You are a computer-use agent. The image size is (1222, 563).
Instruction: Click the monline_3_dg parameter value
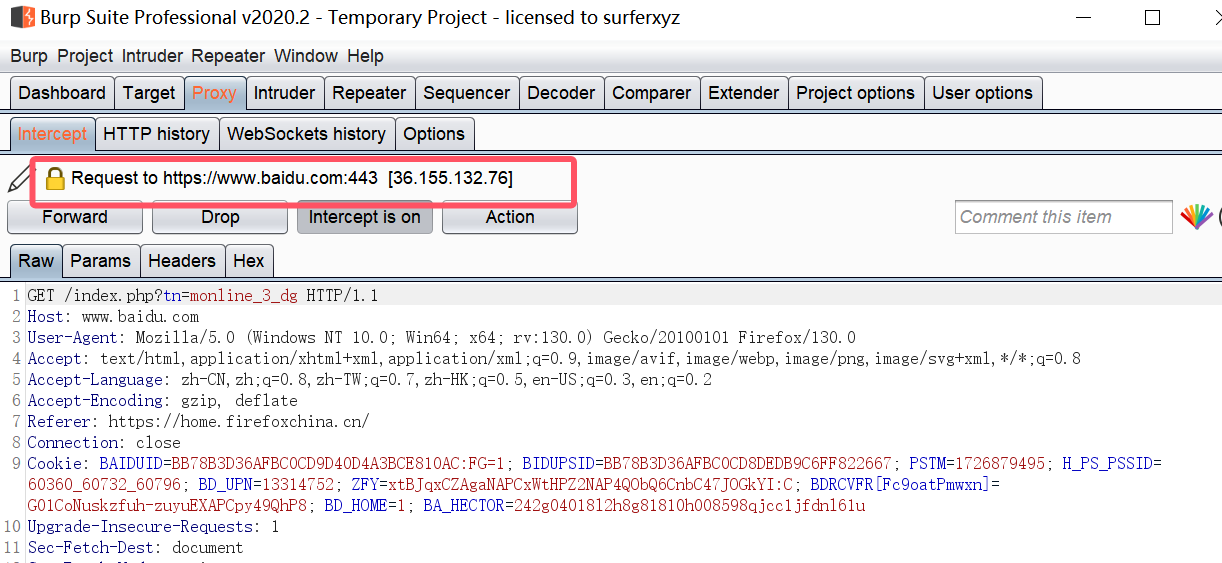point(244,296)
